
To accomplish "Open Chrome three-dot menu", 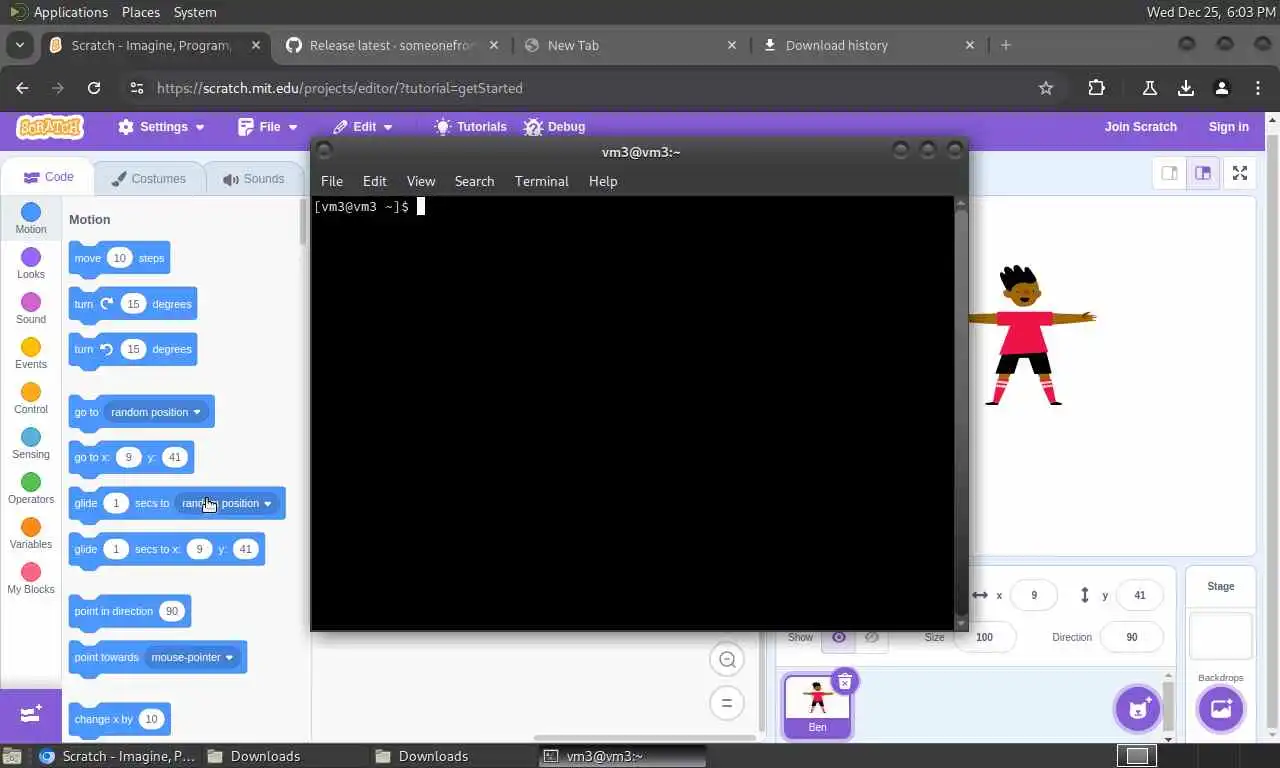I will click(1258, 88).
